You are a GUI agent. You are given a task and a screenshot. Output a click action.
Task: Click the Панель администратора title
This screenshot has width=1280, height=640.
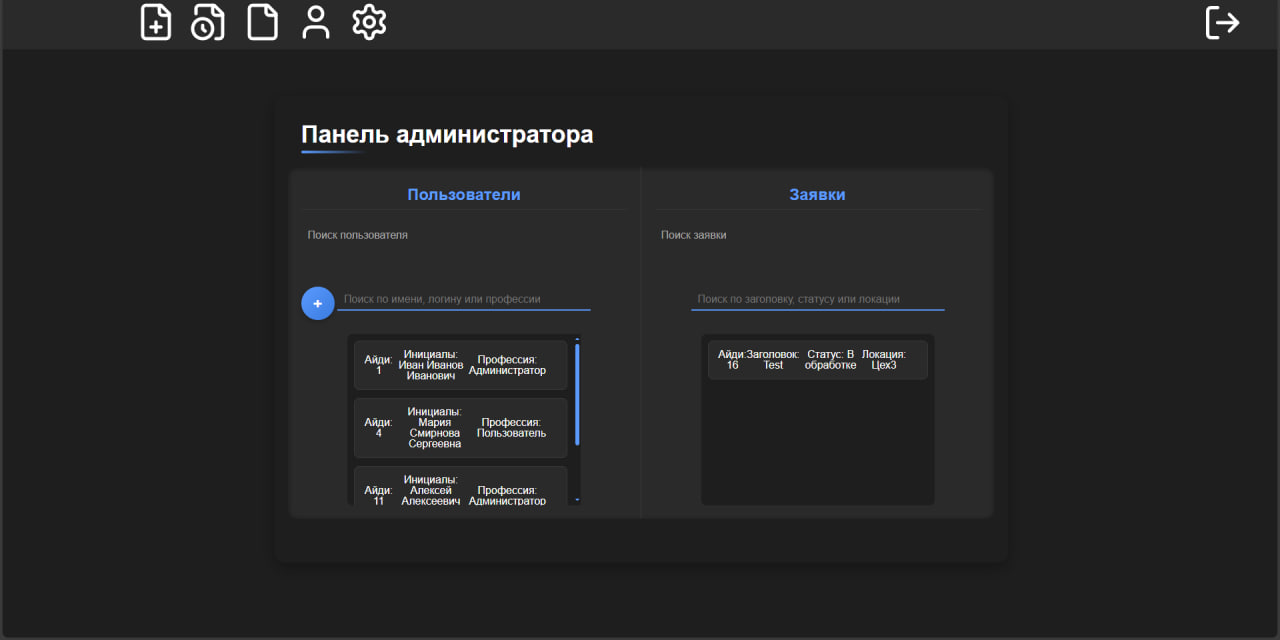click(x=447, y=134)
